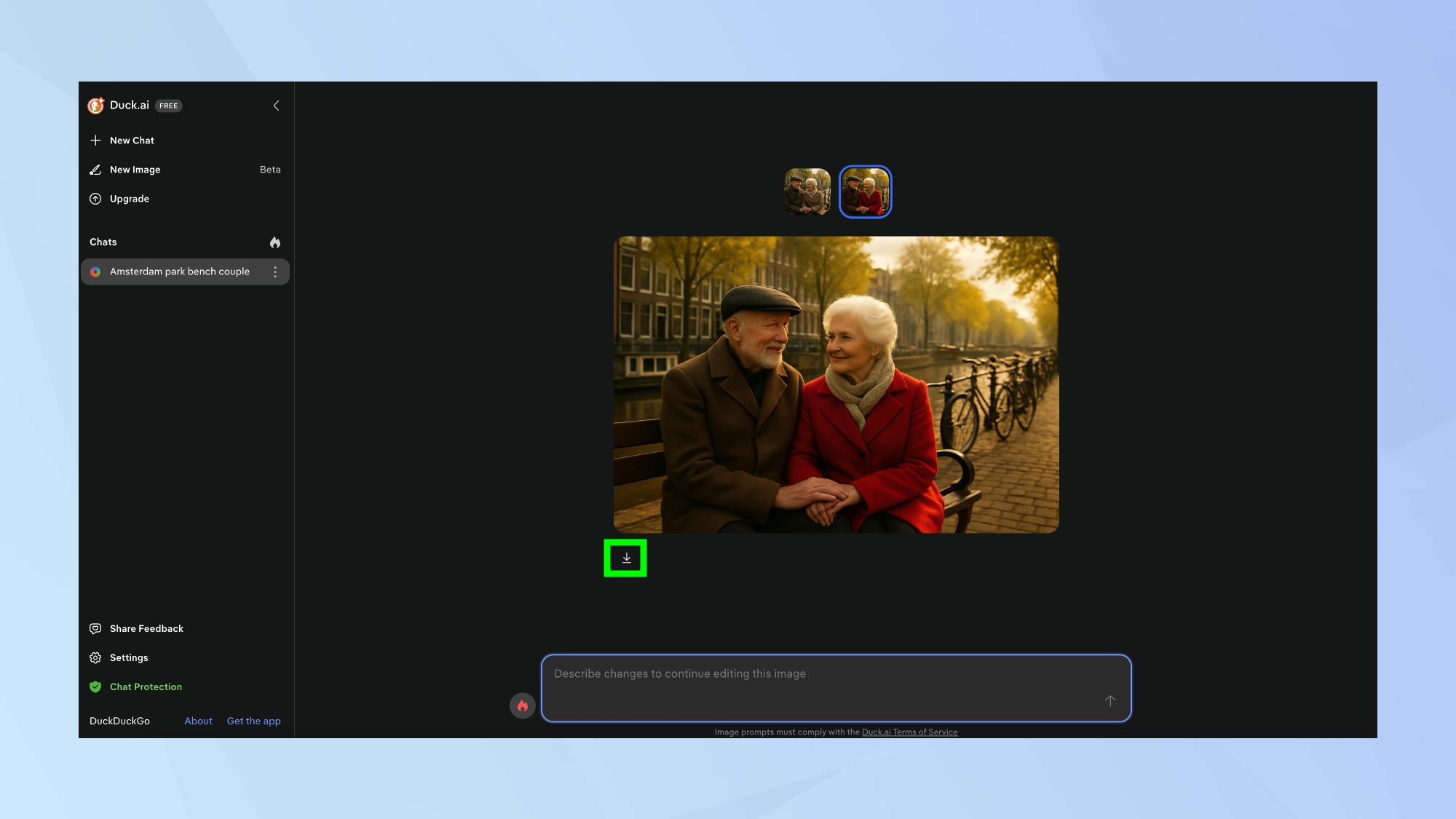Click the Duck.ai logo icon

[95, 106]
